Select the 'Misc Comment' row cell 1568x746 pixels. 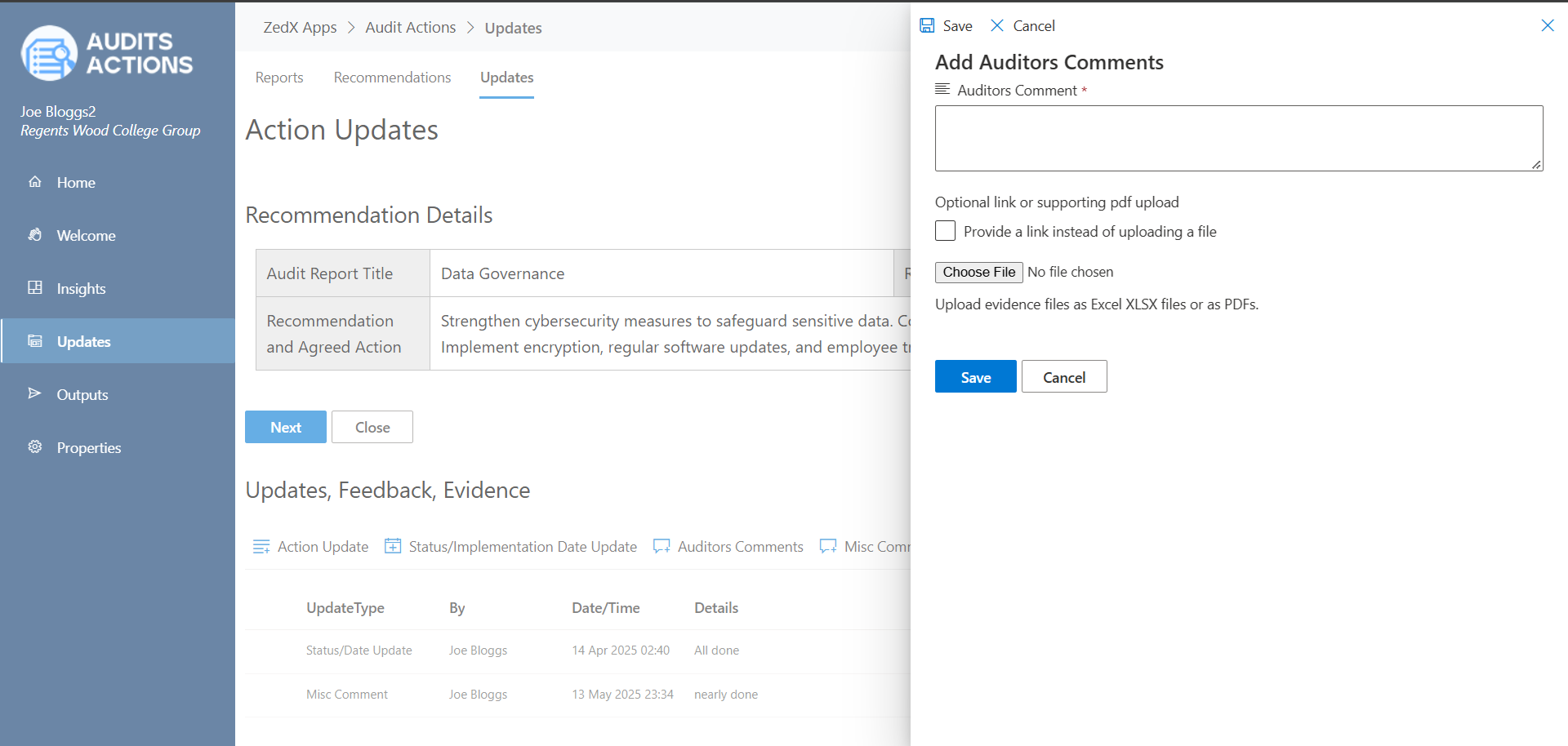pos(347,695)
